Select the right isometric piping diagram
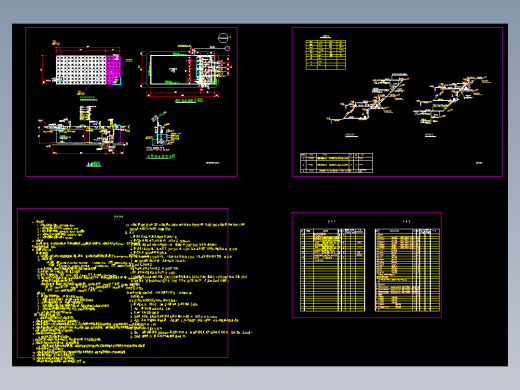This screenshot has height=390, width=520. [x=452, y=100]
